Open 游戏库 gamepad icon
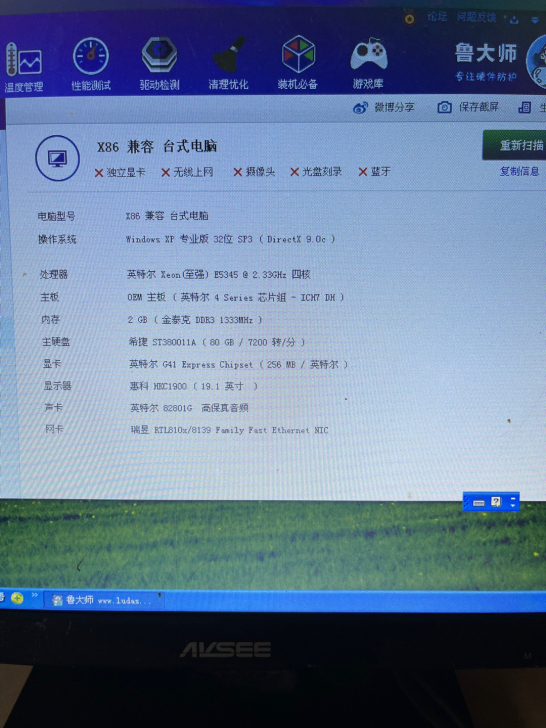 [x=368, y=64]
